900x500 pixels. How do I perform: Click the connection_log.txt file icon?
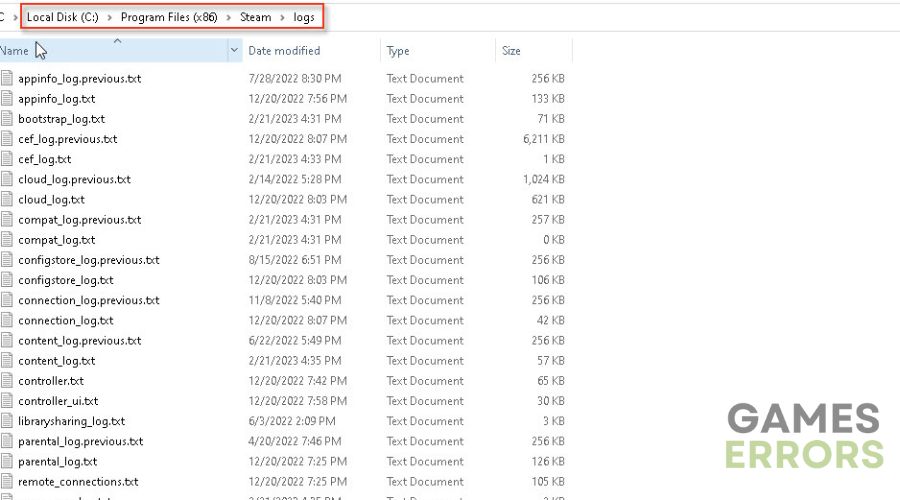point(6,320)
